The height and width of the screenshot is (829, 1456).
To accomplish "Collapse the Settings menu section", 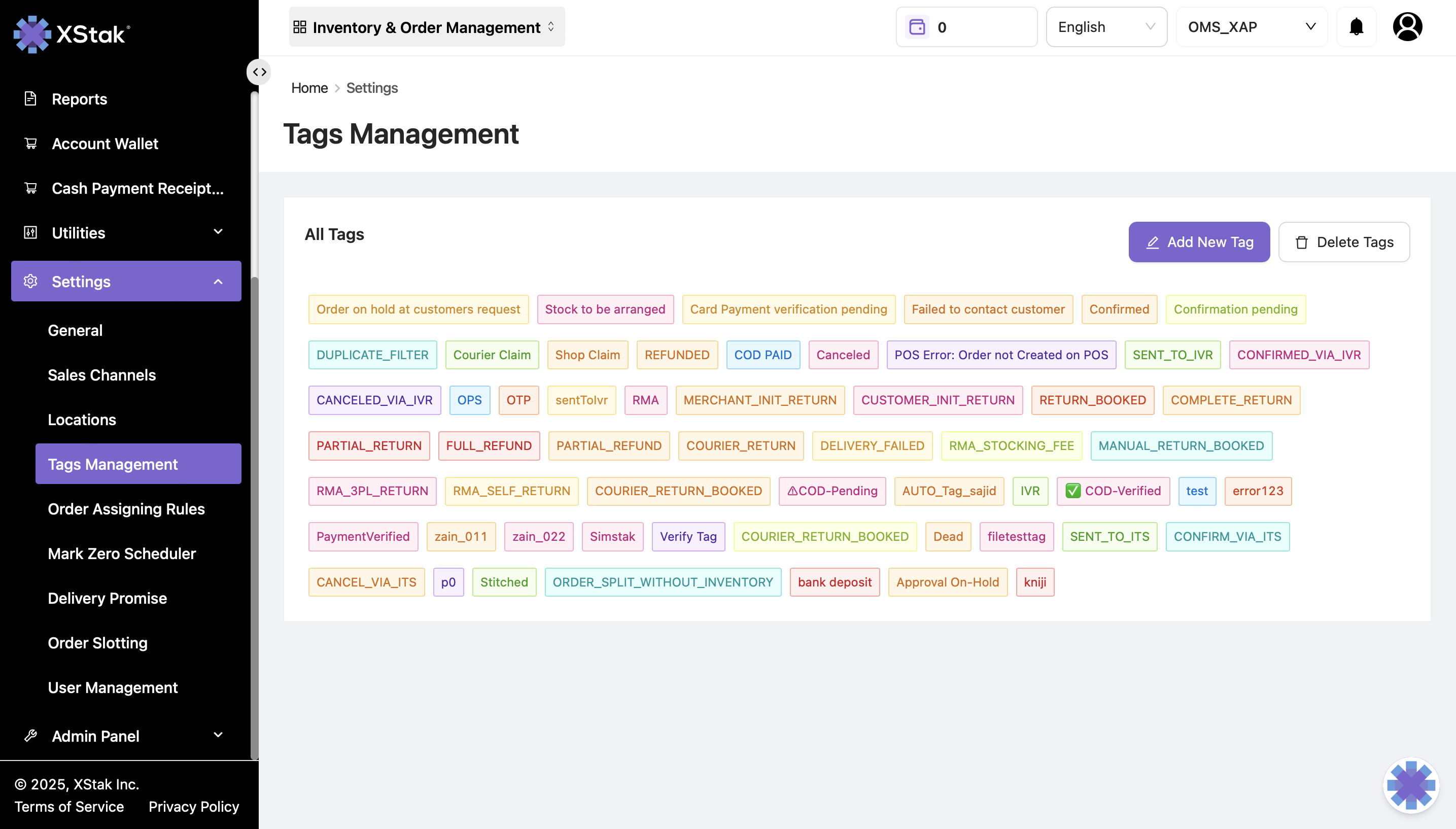I will coord(218,281).
